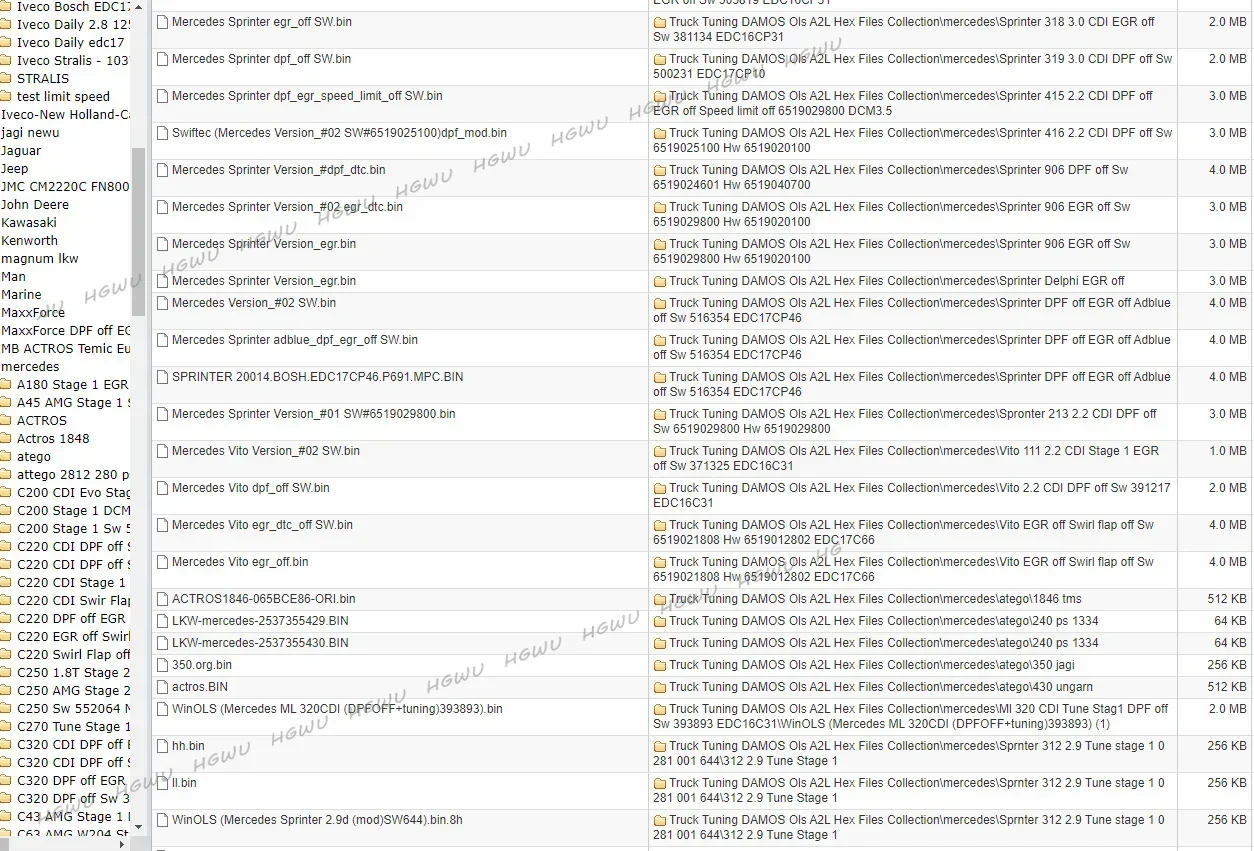Image resolution: width=1254 pixels, height=851 pixels.
Task: Click the file icon beside ll.bin
Action: (x=163, y=783)
